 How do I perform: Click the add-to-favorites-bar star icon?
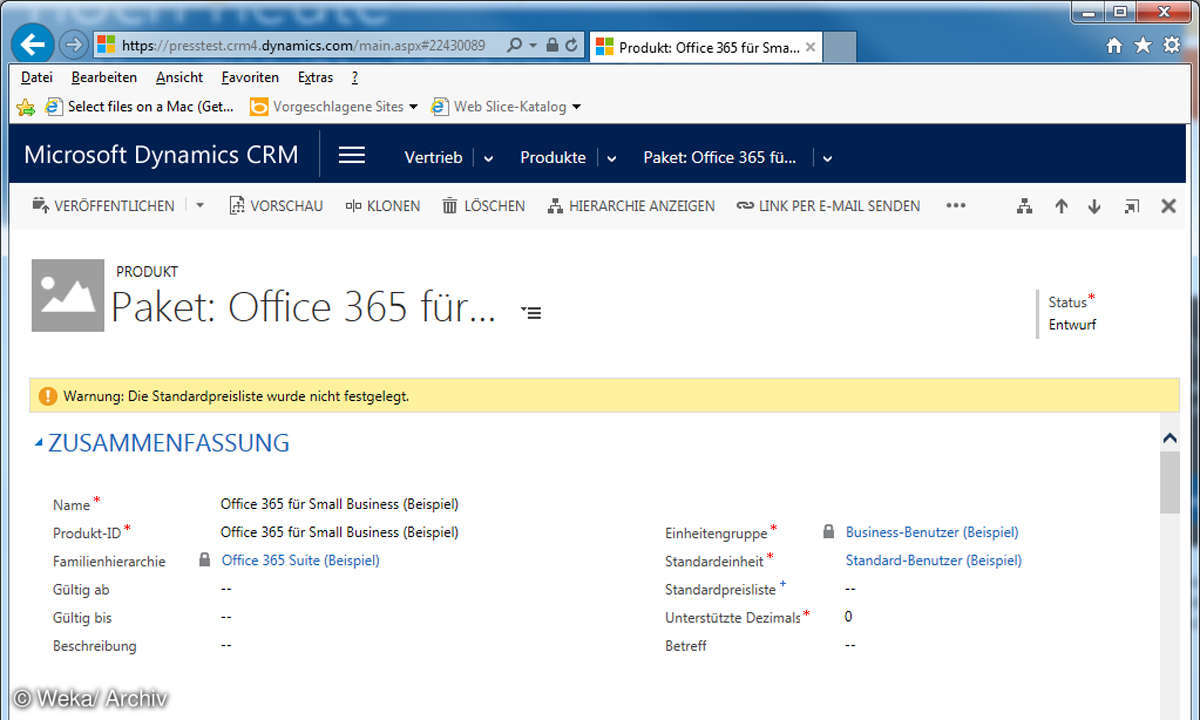(26, 107)
